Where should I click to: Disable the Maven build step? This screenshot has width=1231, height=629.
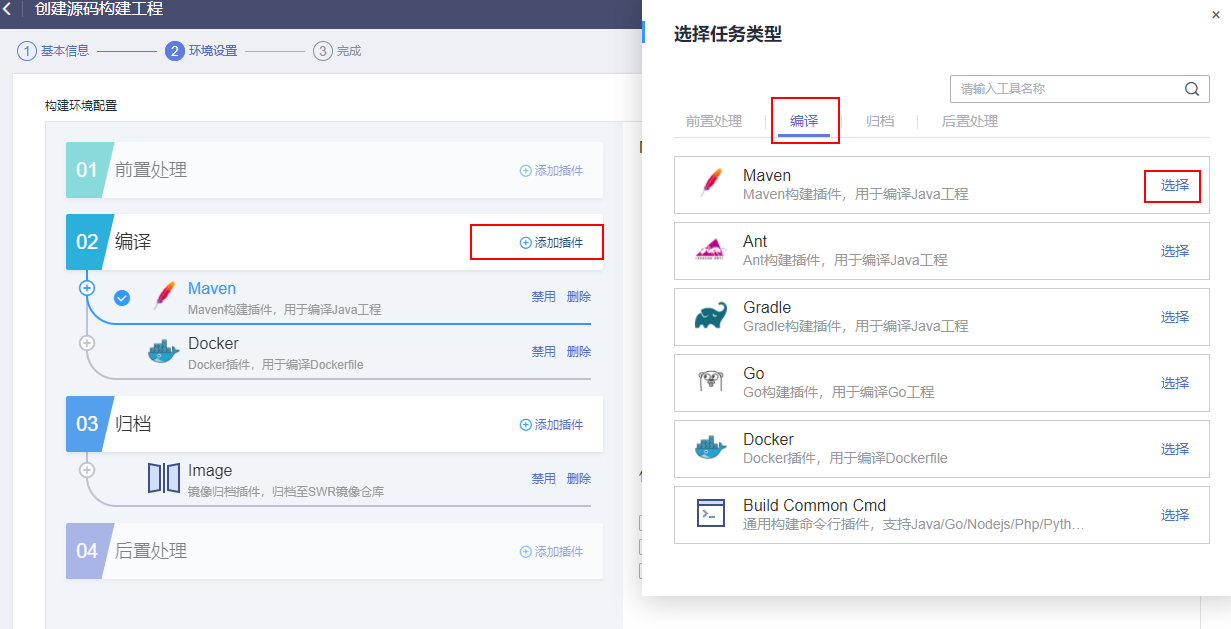click(543, 297)
